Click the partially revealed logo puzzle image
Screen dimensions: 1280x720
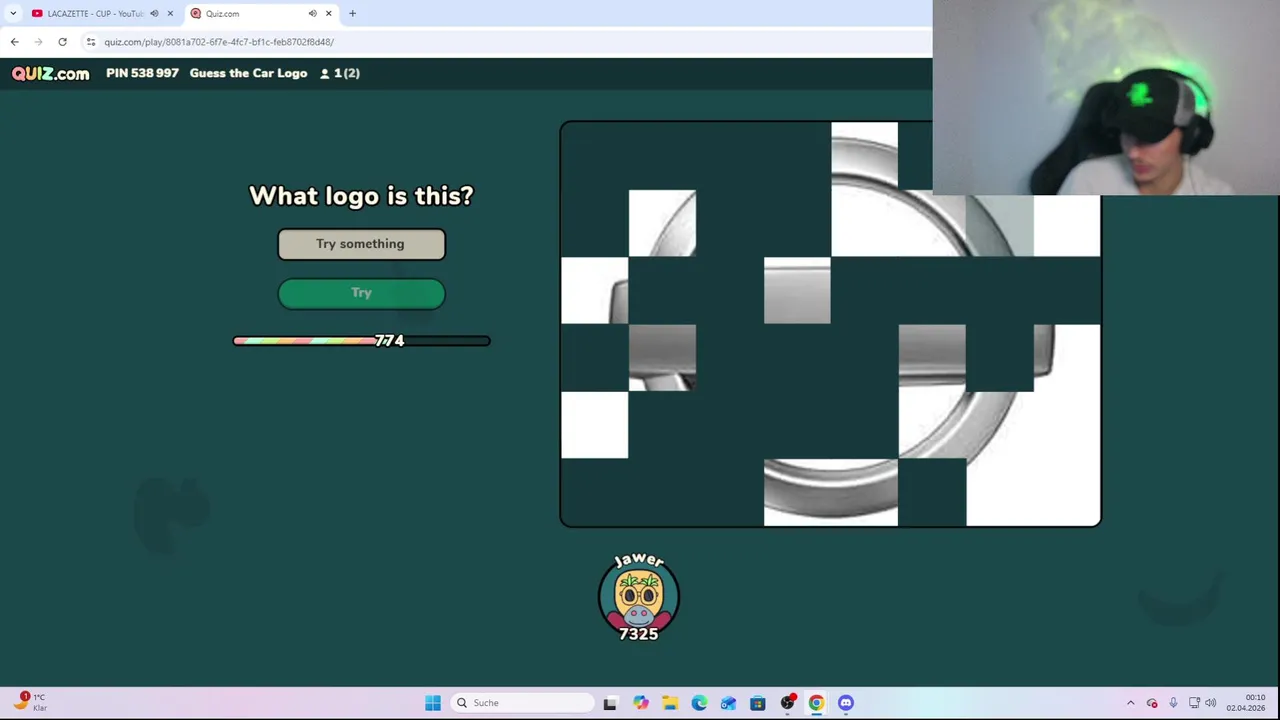830,324
